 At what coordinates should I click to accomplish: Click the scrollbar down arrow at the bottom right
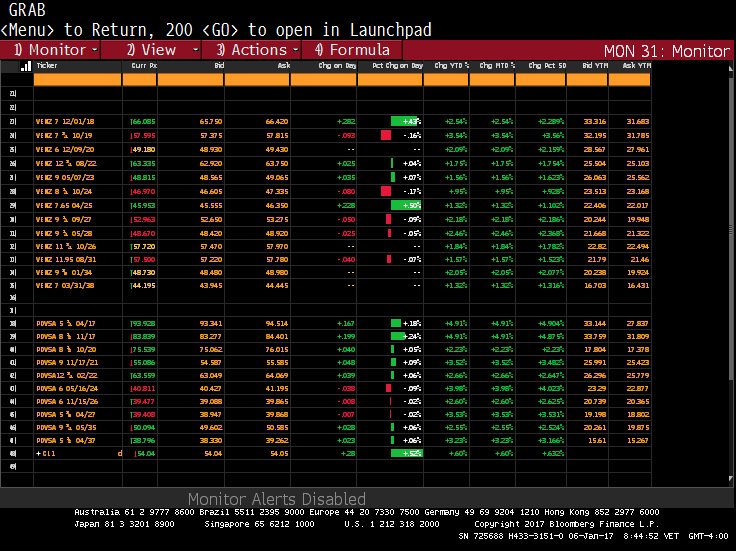coord(730,479)
